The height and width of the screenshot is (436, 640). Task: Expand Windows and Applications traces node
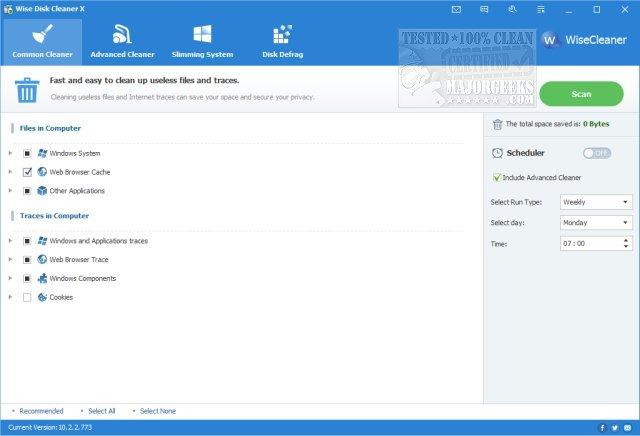click(10, 240)
